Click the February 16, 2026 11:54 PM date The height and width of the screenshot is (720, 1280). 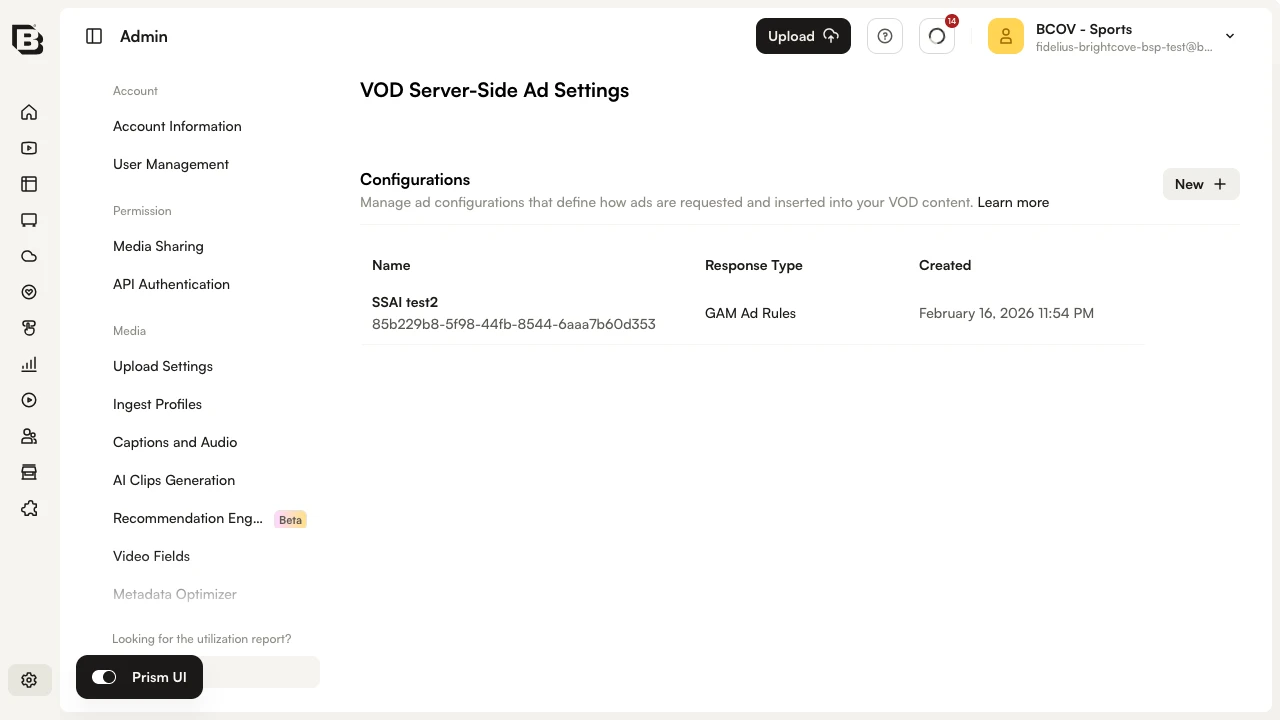point(1006,313)
